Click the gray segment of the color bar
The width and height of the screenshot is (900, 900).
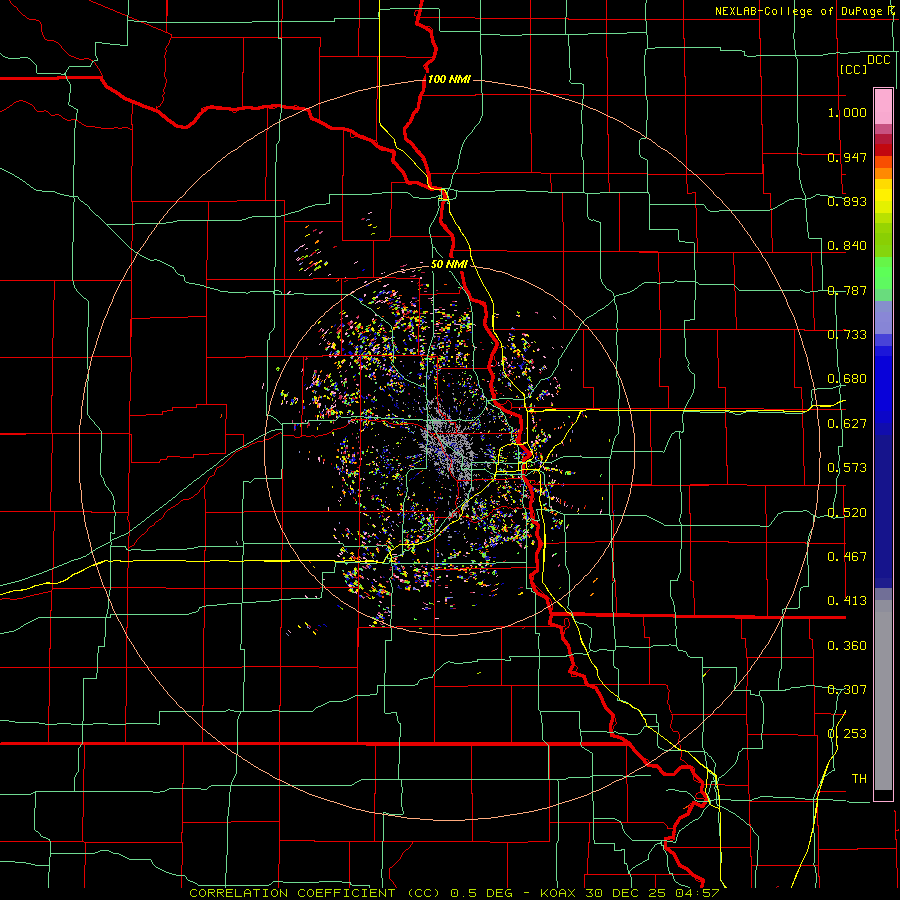click(883, 695)
